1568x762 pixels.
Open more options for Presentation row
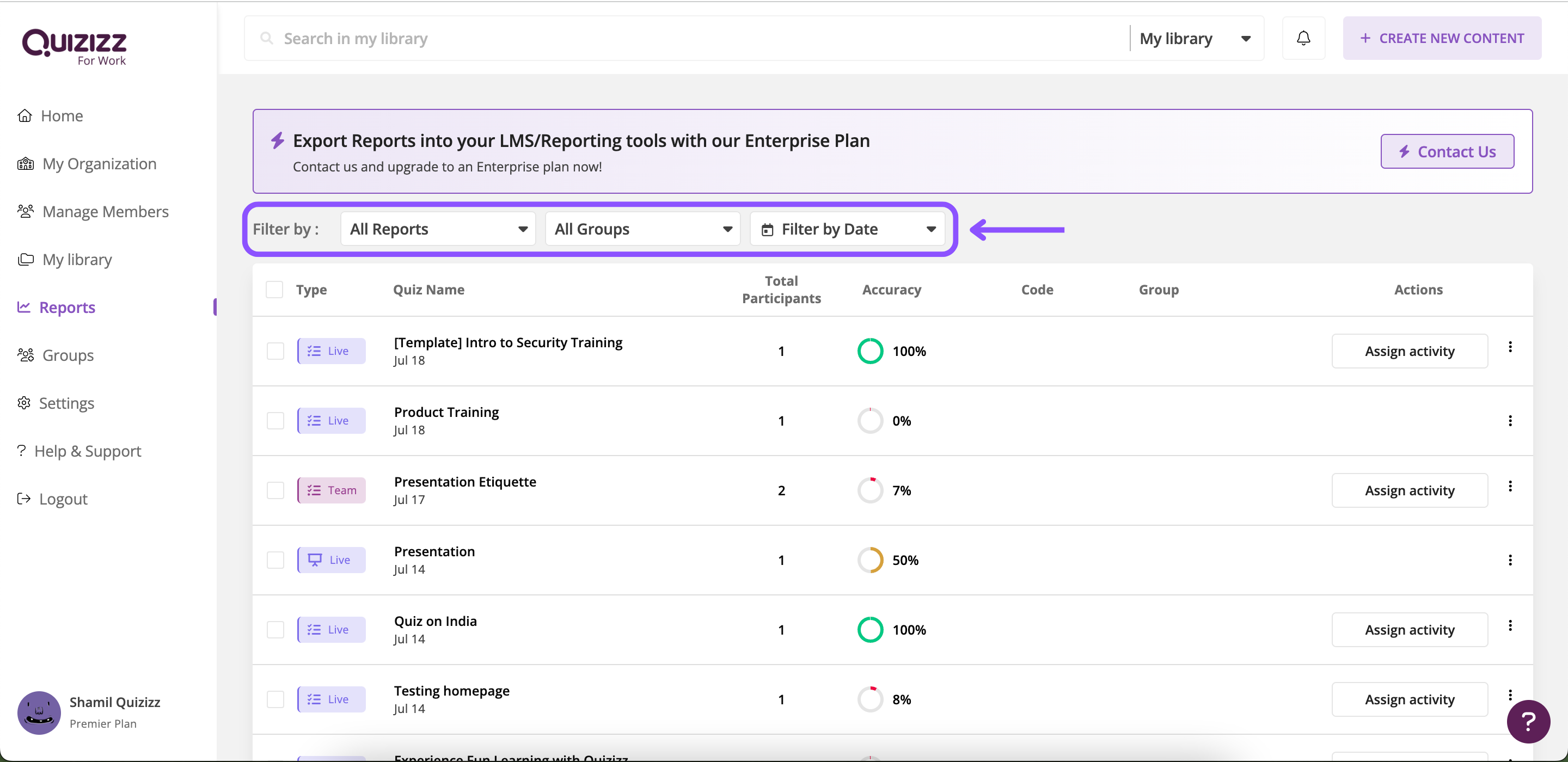tap(1510, 560)
